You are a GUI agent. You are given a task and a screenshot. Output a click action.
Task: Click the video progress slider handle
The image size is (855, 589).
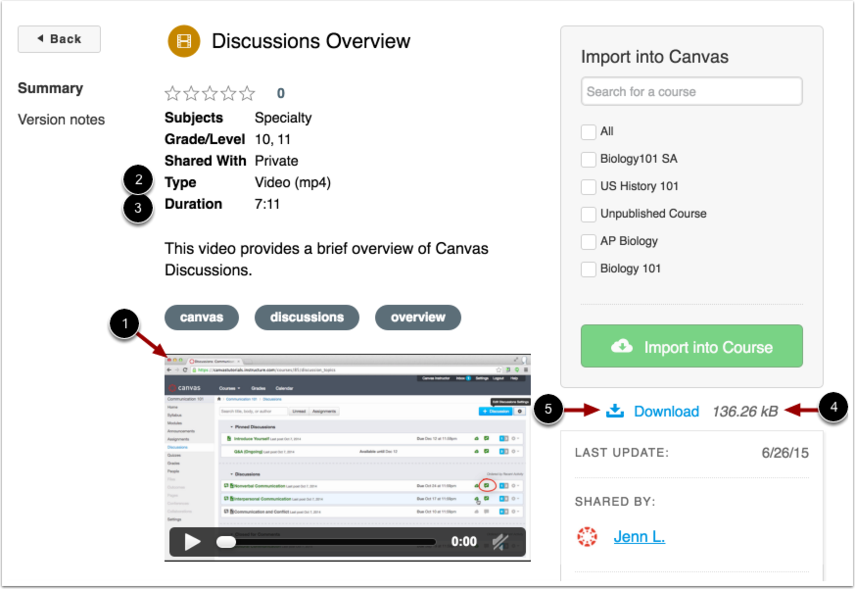click(x=226, y=542)
